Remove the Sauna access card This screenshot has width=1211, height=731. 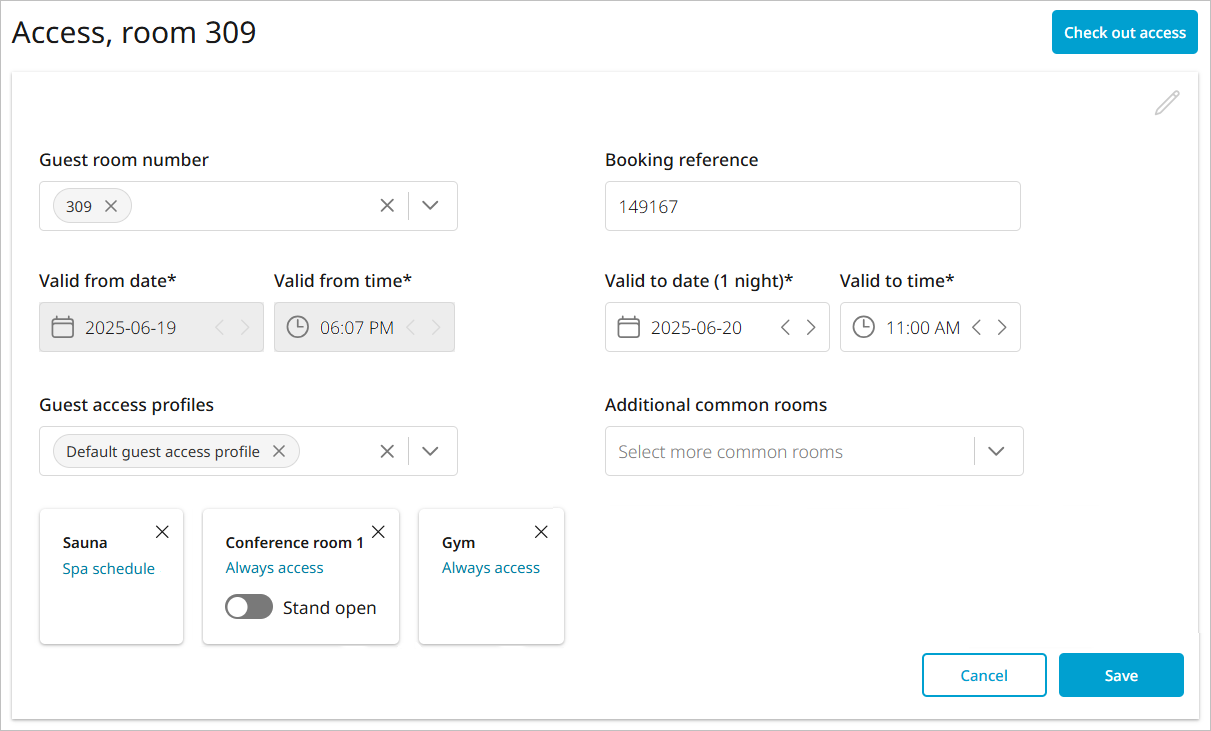(x=162, y=532)
